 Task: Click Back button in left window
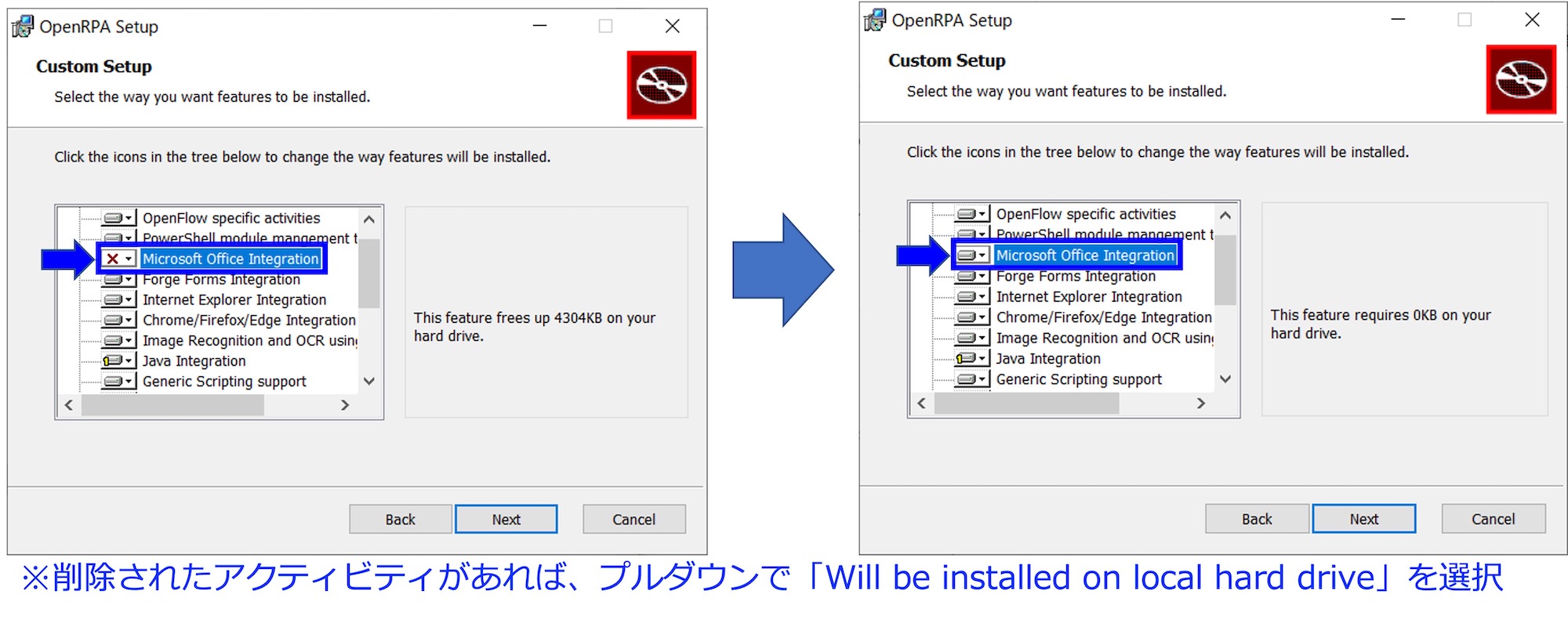pos(401,519)
